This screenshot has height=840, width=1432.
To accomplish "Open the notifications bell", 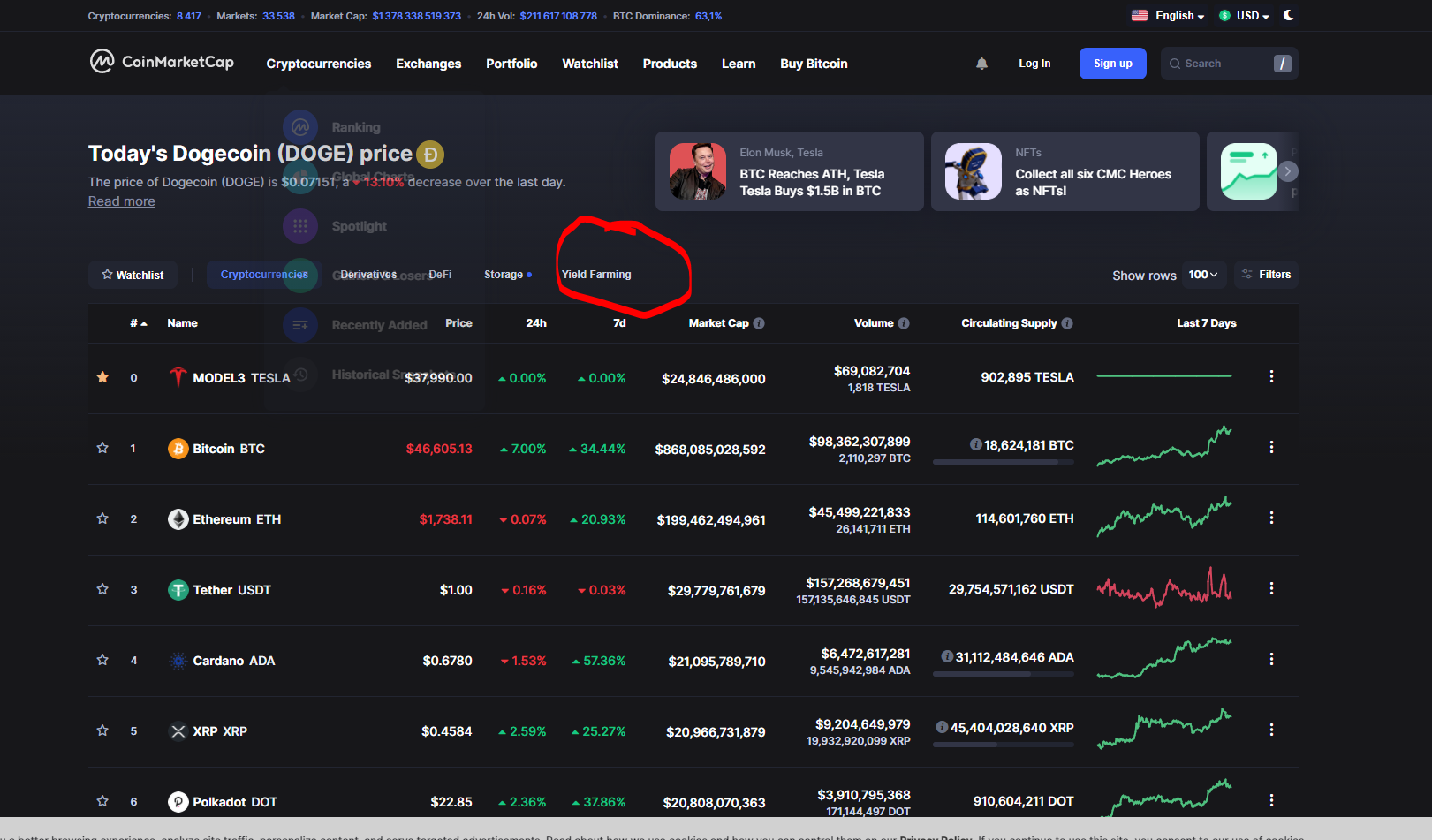I will click(x=981, y=64).
